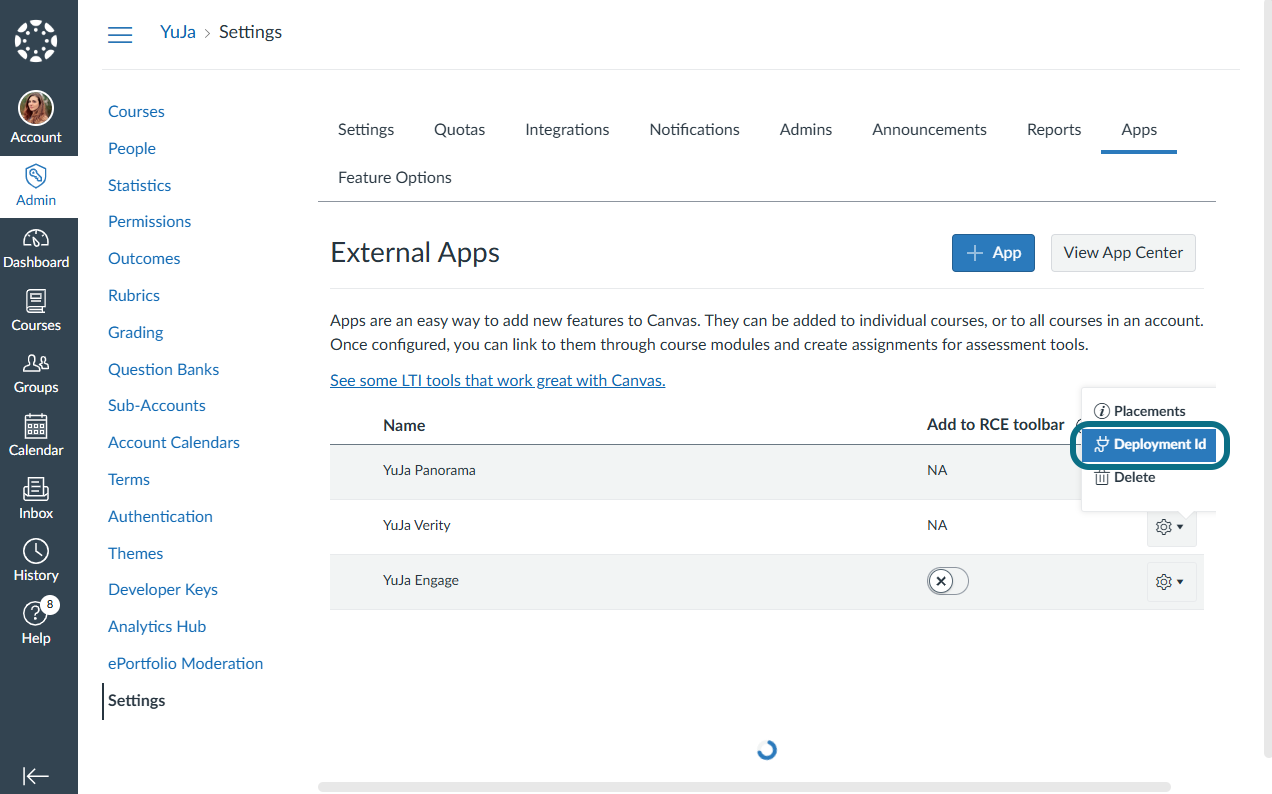Collapse the global navigation sidebar
This screenshot has height=794, width=1272.
[x=36, y=776]
